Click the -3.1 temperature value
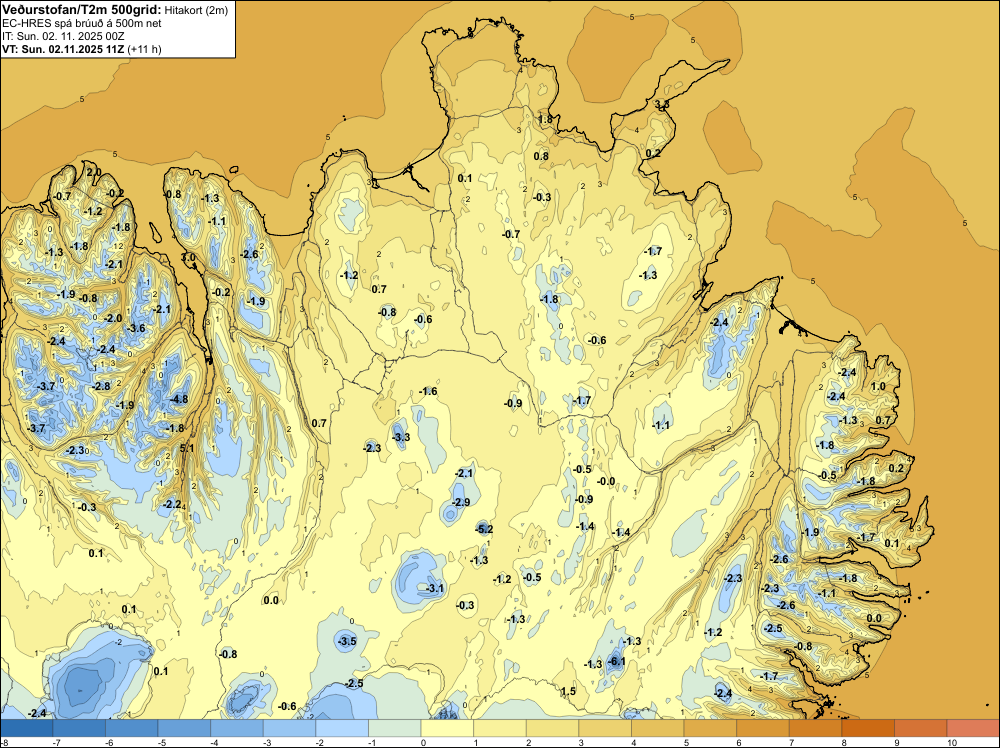The height and width of the screenshot is (748, 1000). click(x=435, y=588)
